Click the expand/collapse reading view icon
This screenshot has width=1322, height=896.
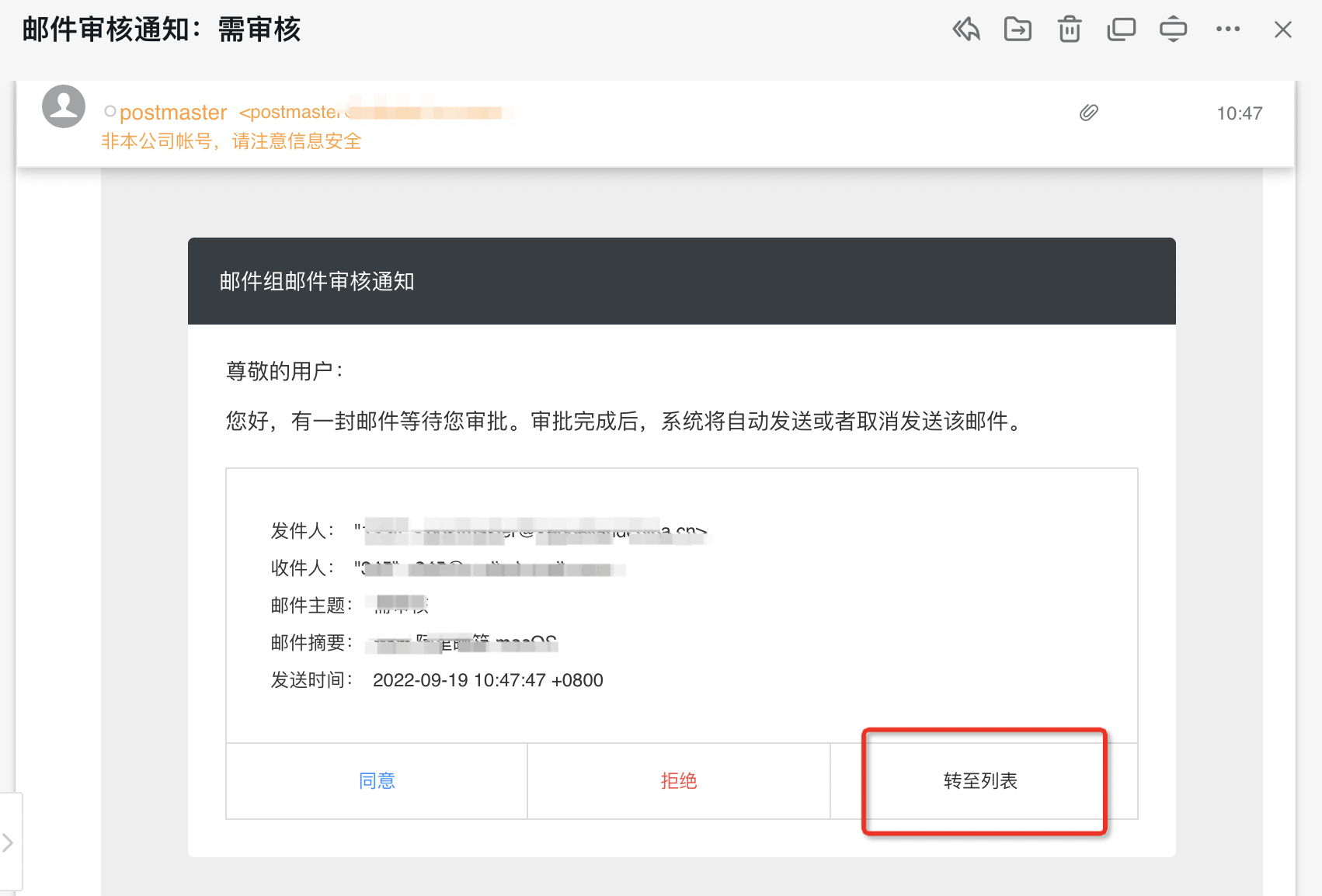[x=1173, y=29]
